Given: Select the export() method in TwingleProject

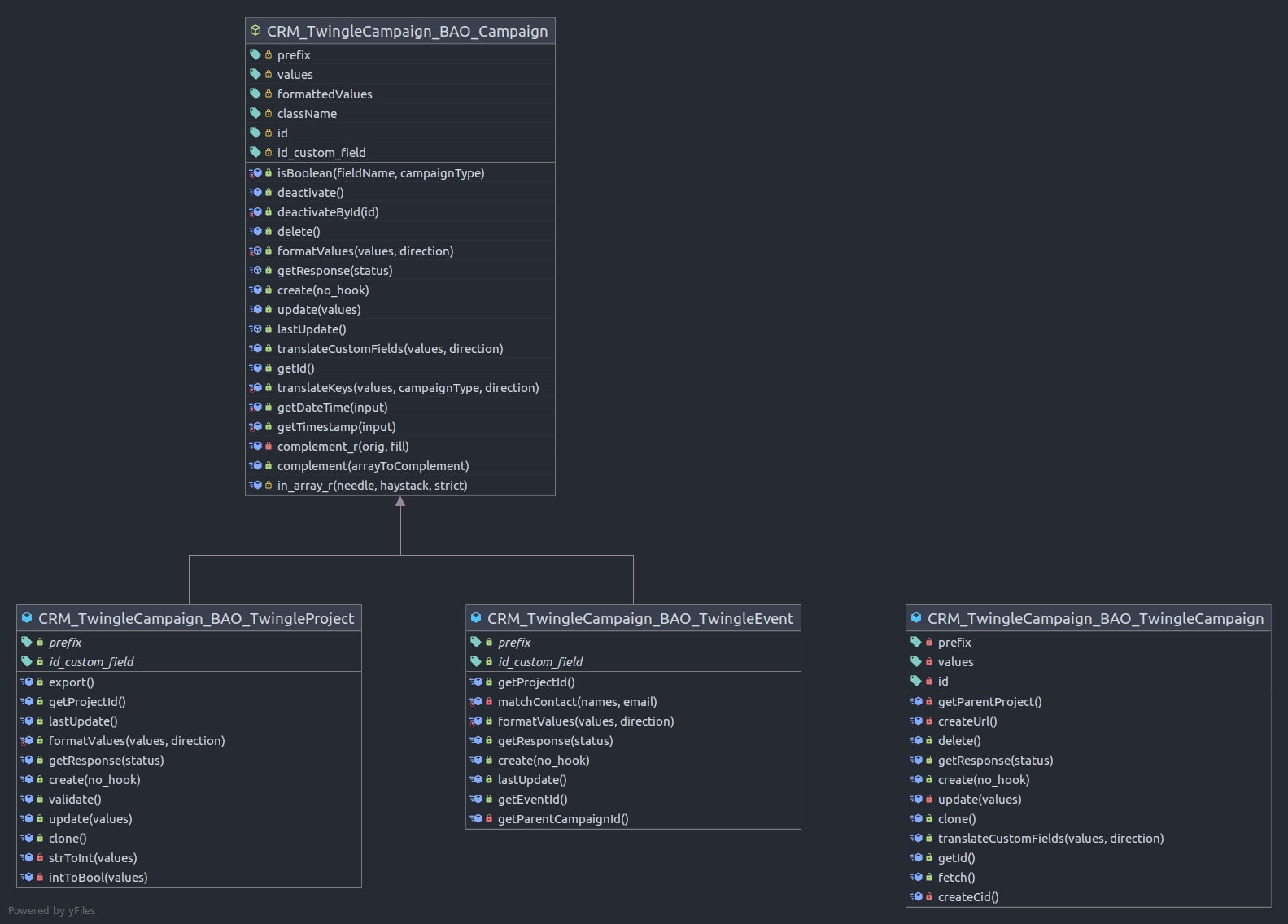Looking at the screenshot, I should [x=189, y=682].
